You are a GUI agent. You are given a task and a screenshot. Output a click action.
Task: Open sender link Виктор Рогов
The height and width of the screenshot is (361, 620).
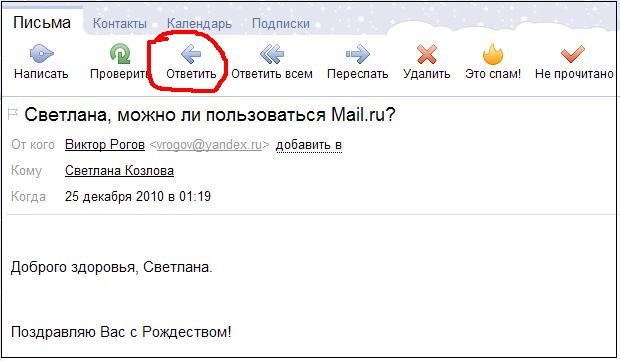tap(105, 145)
